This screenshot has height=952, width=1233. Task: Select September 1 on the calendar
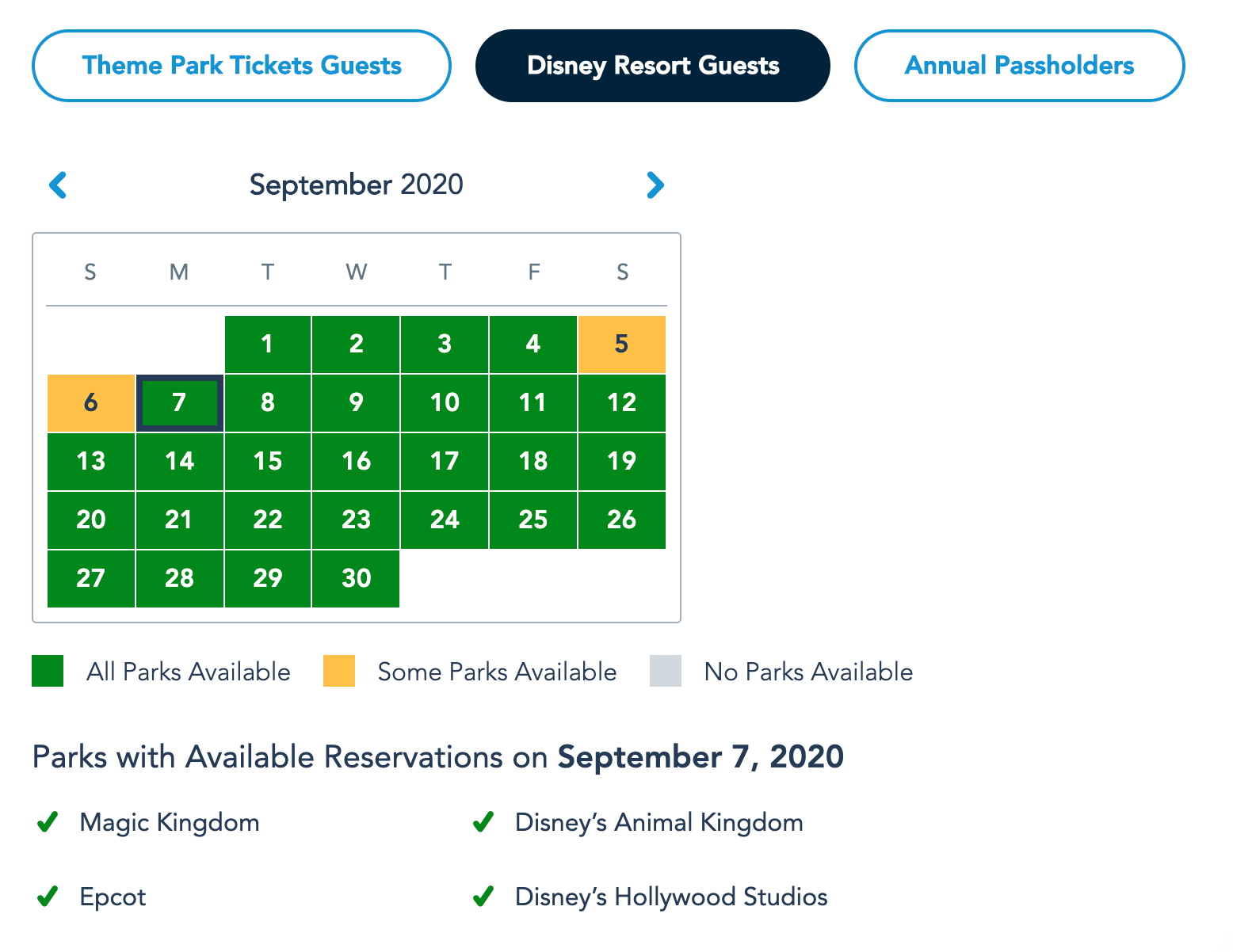tap(268, 345)
